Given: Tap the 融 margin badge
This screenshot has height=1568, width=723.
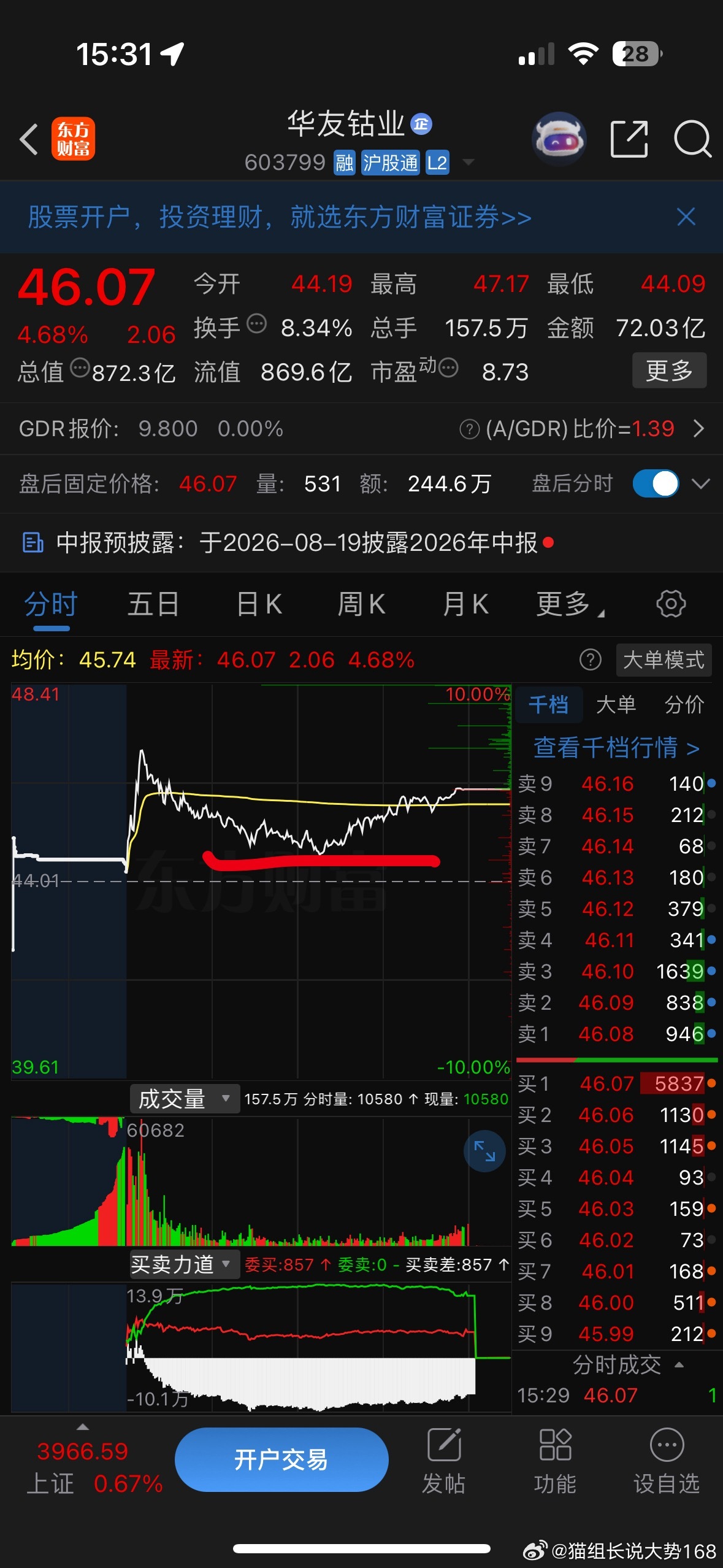Looking at the screenshot, I should (x=344, y=163).
